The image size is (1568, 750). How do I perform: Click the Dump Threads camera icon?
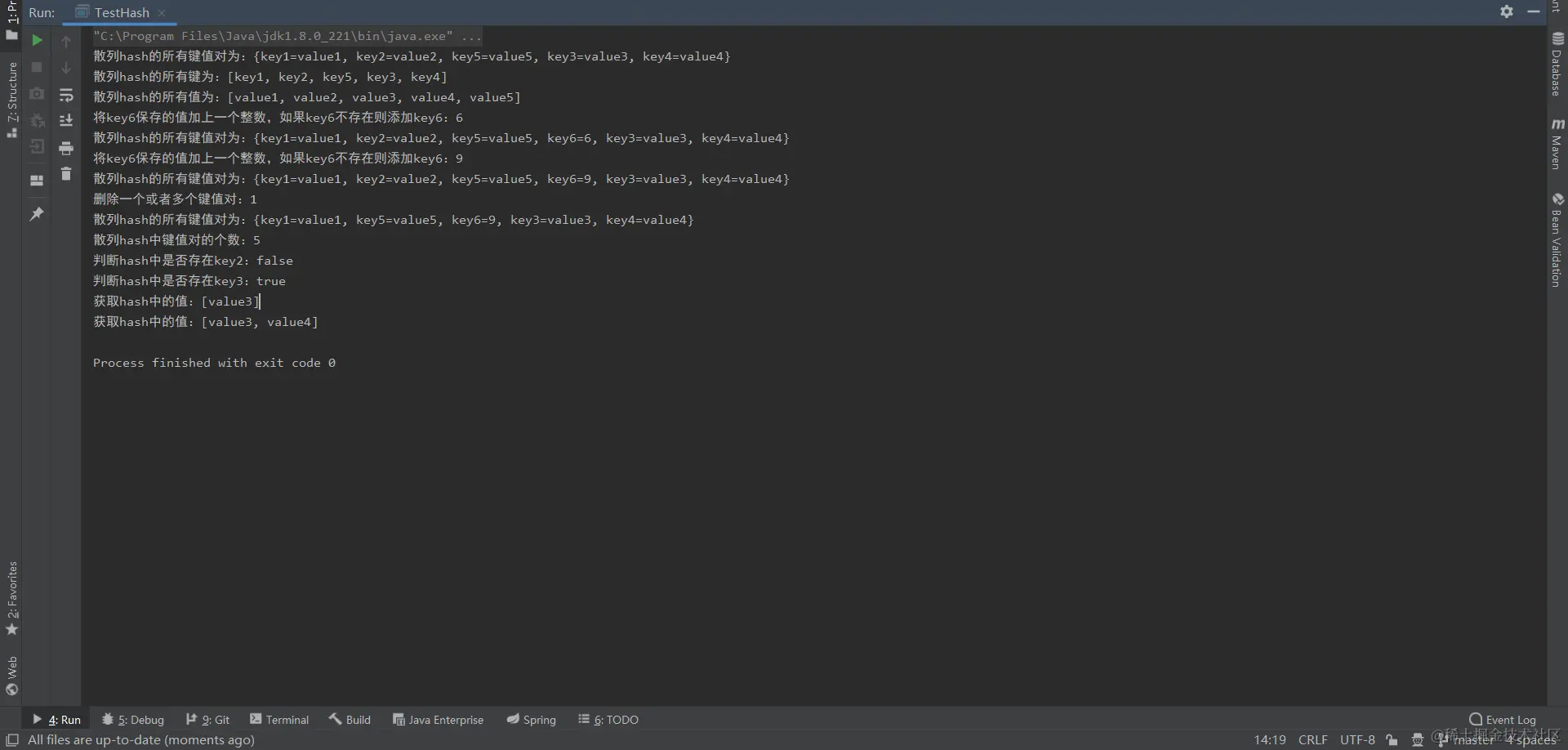(37, 94)
